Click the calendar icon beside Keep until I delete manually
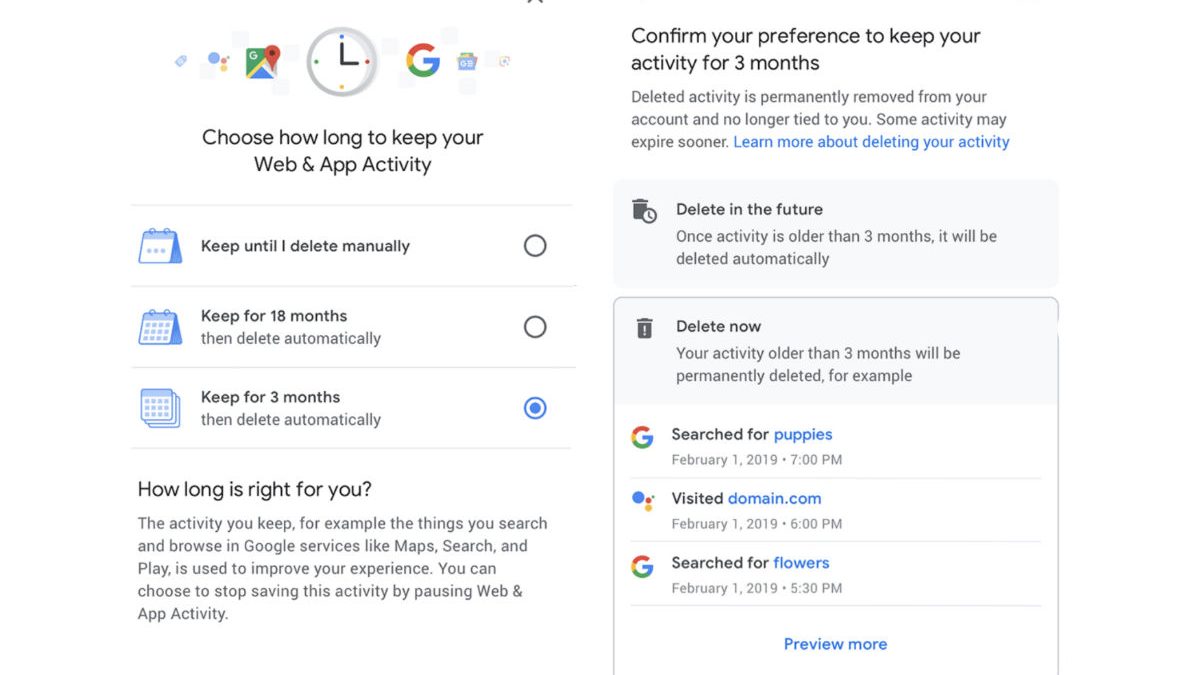 160,246
